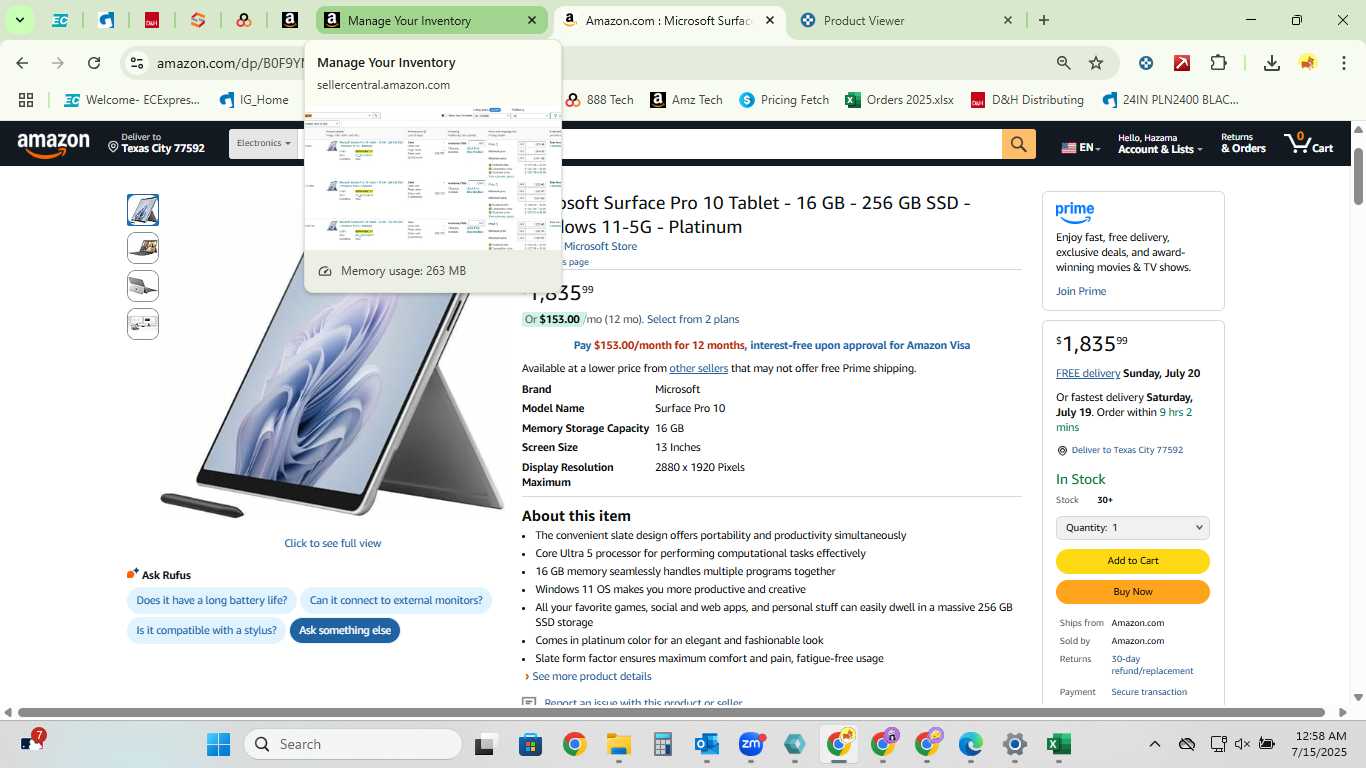Screen dimensions: 1366x768
Task: Expand the EN language selector
Action: click(1080, 148)
